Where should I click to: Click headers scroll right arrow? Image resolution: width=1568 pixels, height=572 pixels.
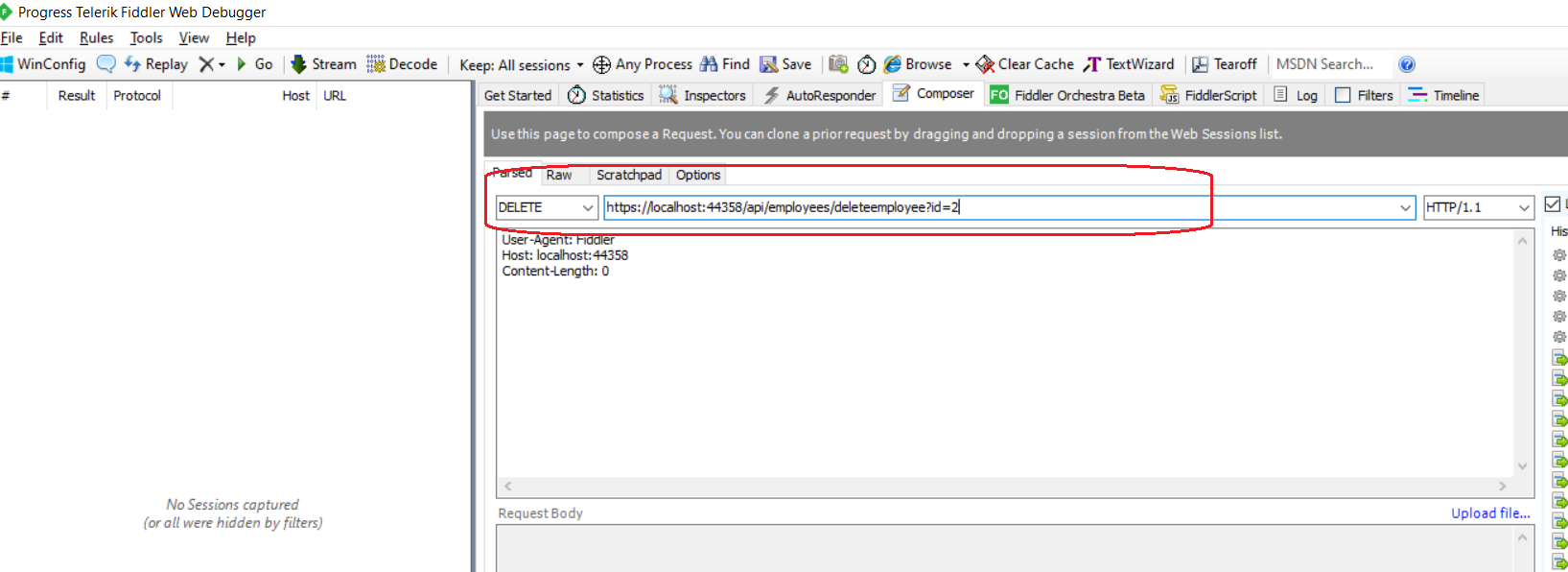1503,487
